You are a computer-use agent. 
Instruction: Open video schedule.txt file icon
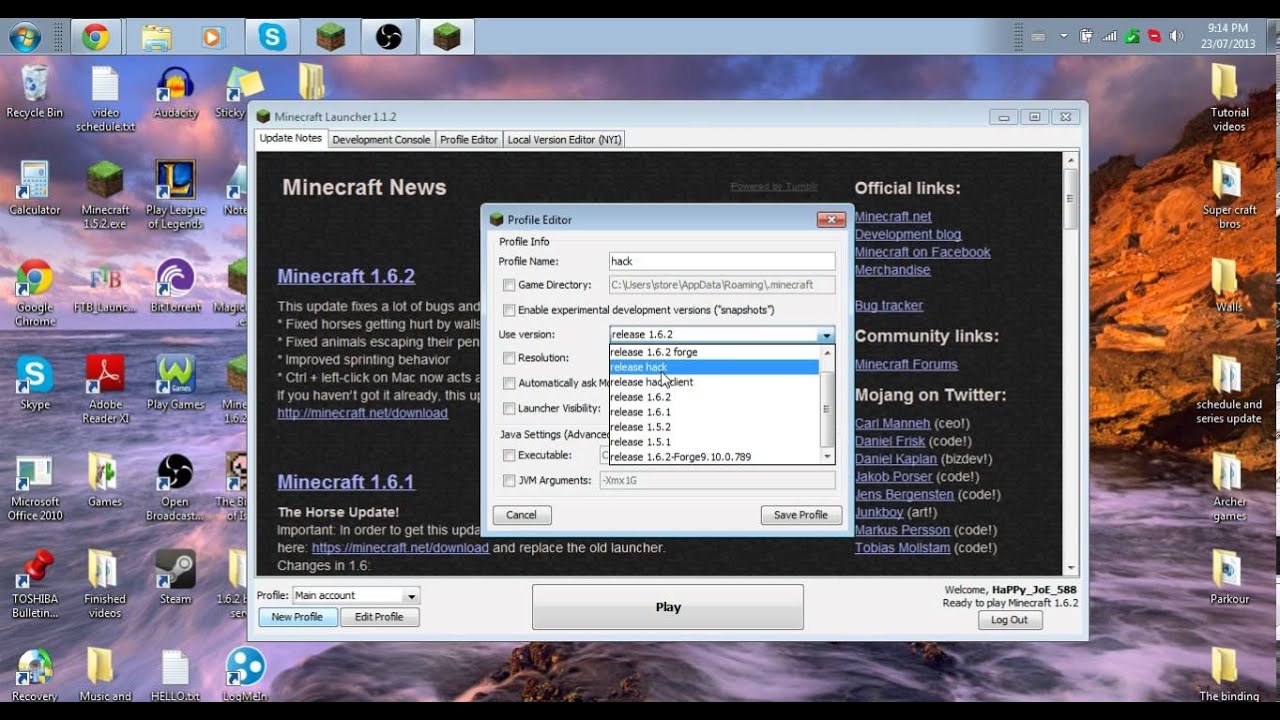[x=105, y=98]
